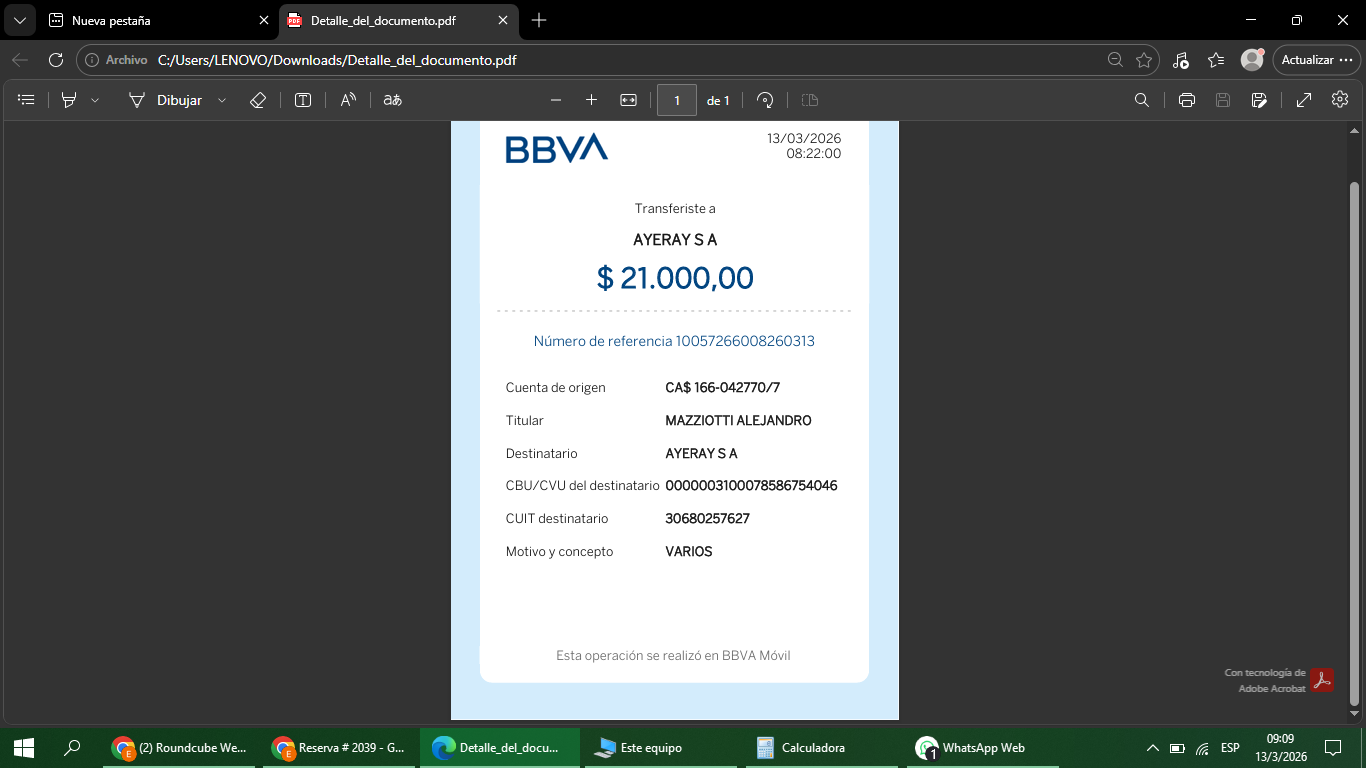
Task: Open the table of contents sidebar
Action: pyautogui.click(x=27, y=100)
